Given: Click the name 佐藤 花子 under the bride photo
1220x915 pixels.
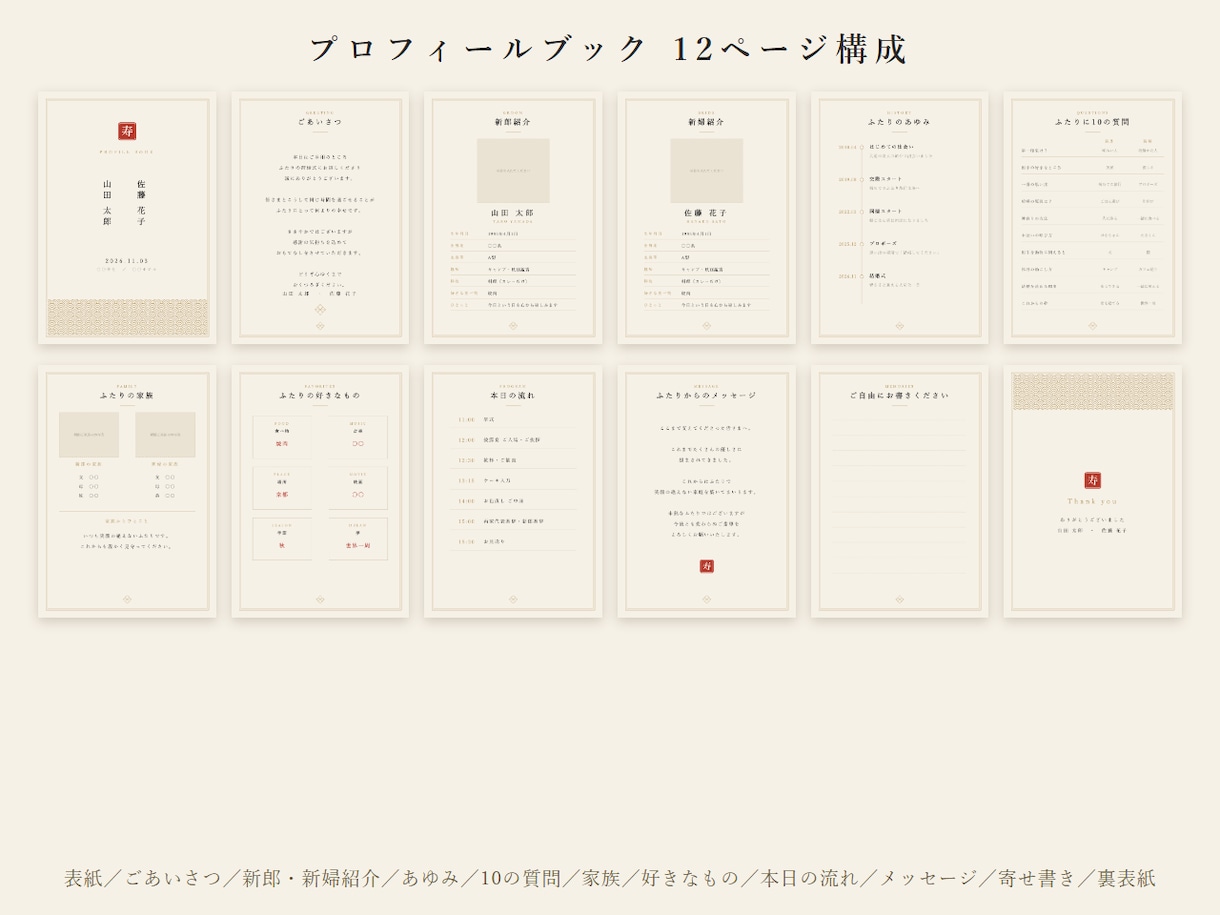Looking at the screenshot, I should (x=706, y=213).
